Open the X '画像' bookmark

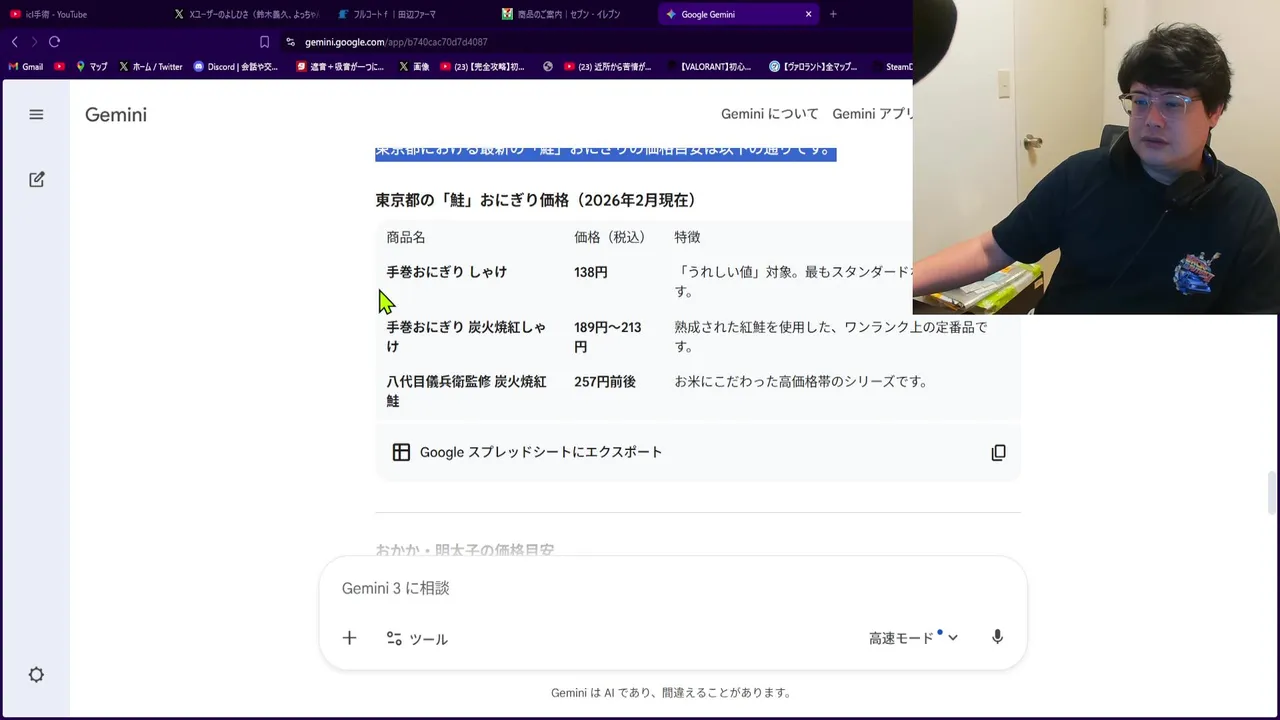[414, 67]
